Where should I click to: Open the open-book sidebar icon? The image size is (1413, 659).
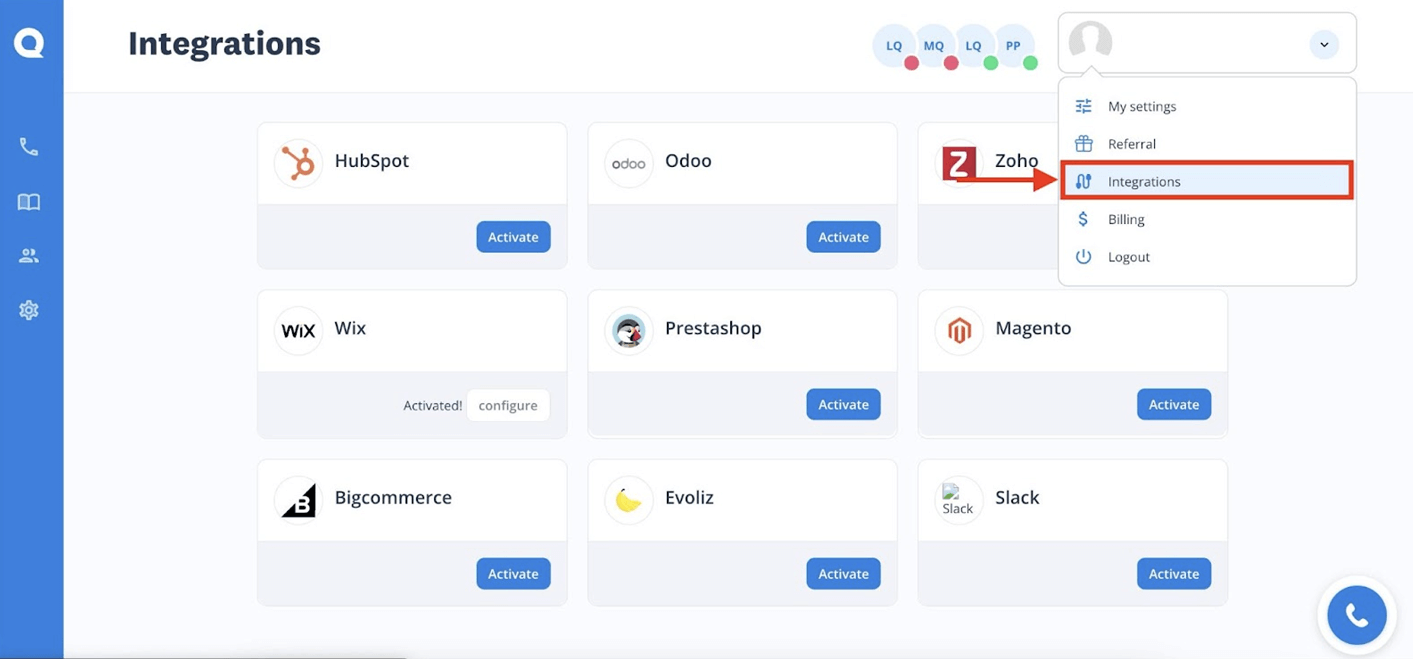(x=29, y=202)
